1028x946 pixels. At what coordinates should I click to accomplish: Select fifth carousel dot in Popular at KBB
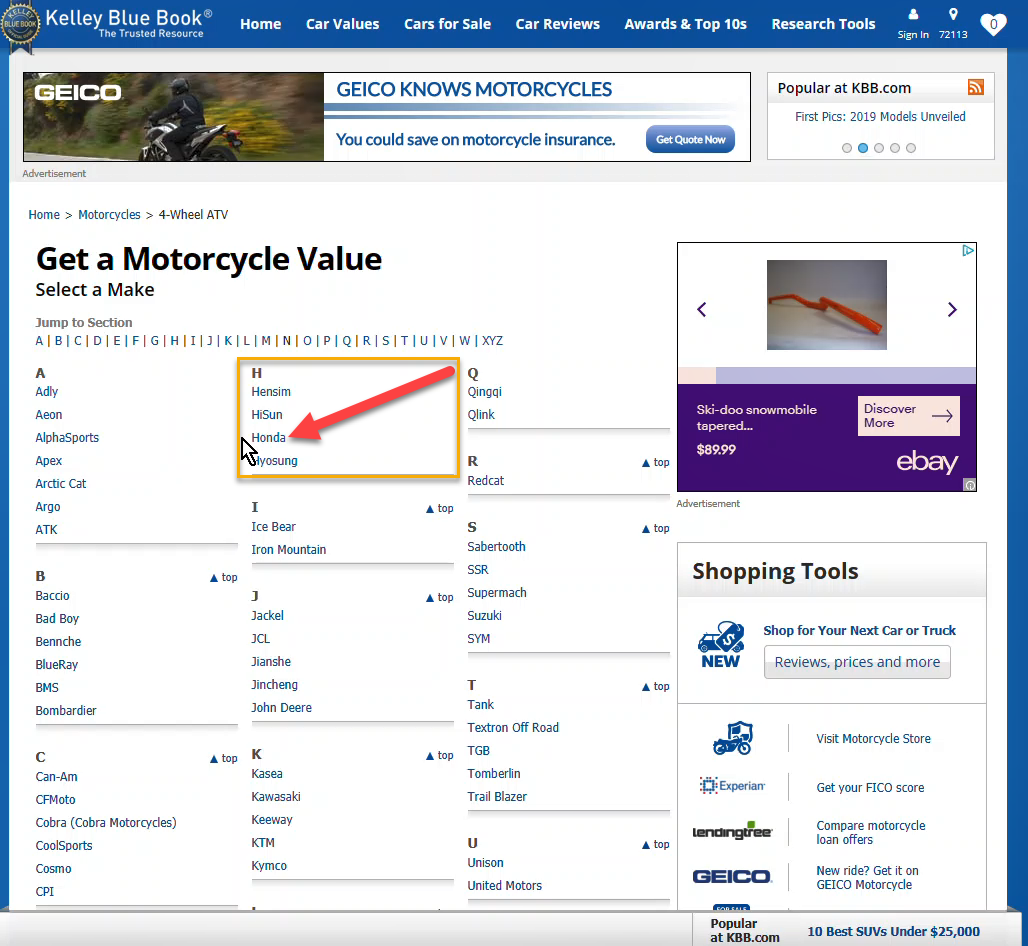[x=911, y=148]
